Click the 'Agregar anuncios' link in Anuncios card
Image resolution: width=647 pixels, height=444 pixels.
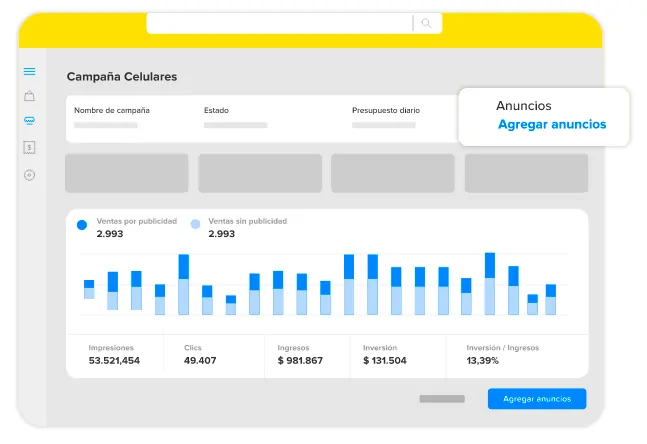point(551,125)
